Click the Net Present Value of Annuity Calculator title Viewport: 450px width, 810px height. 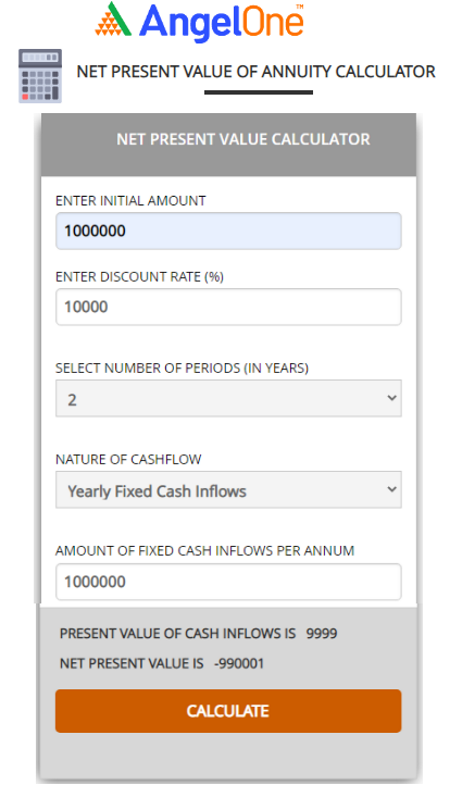256,71
